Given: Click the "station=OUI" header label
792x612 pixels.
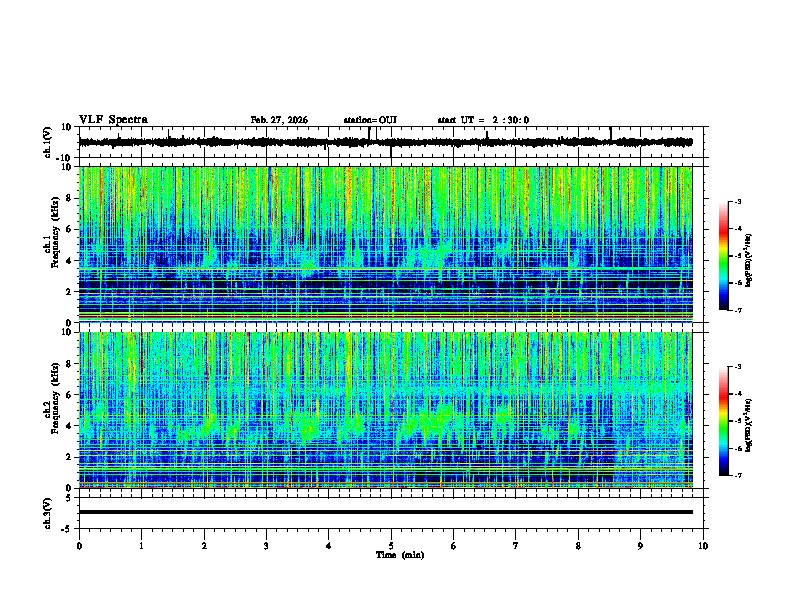Looking at the screenshot, I should (x=370, y=120).
